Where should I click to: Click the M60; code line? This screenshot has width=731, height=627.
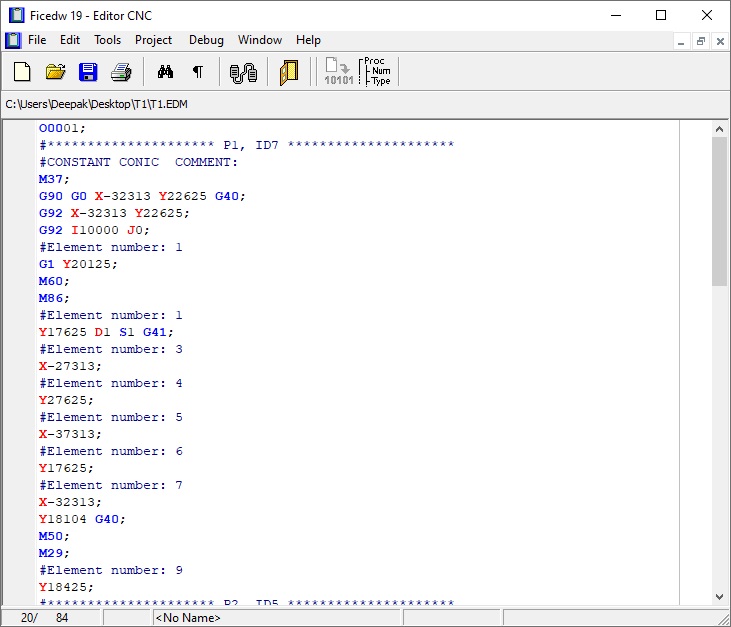tap(54, 281)
